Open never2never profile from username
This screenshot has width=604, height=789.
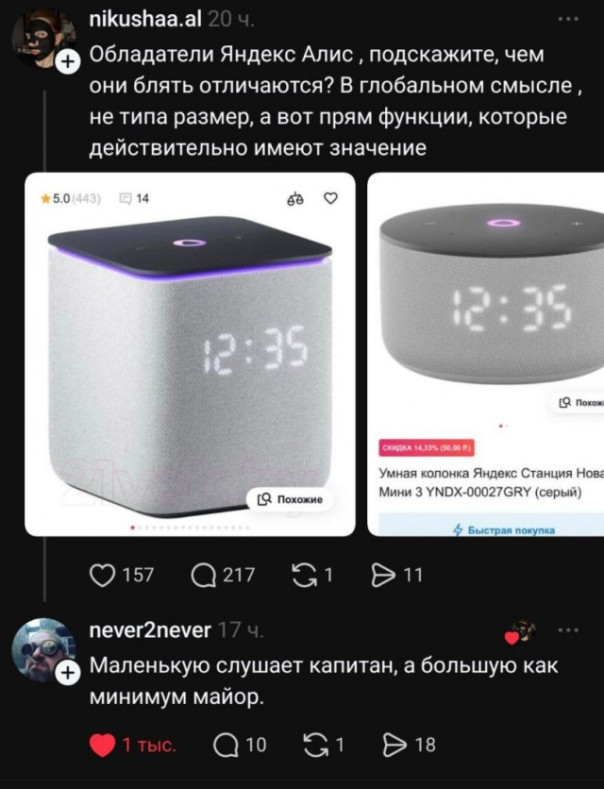click(x=149, y=630)
